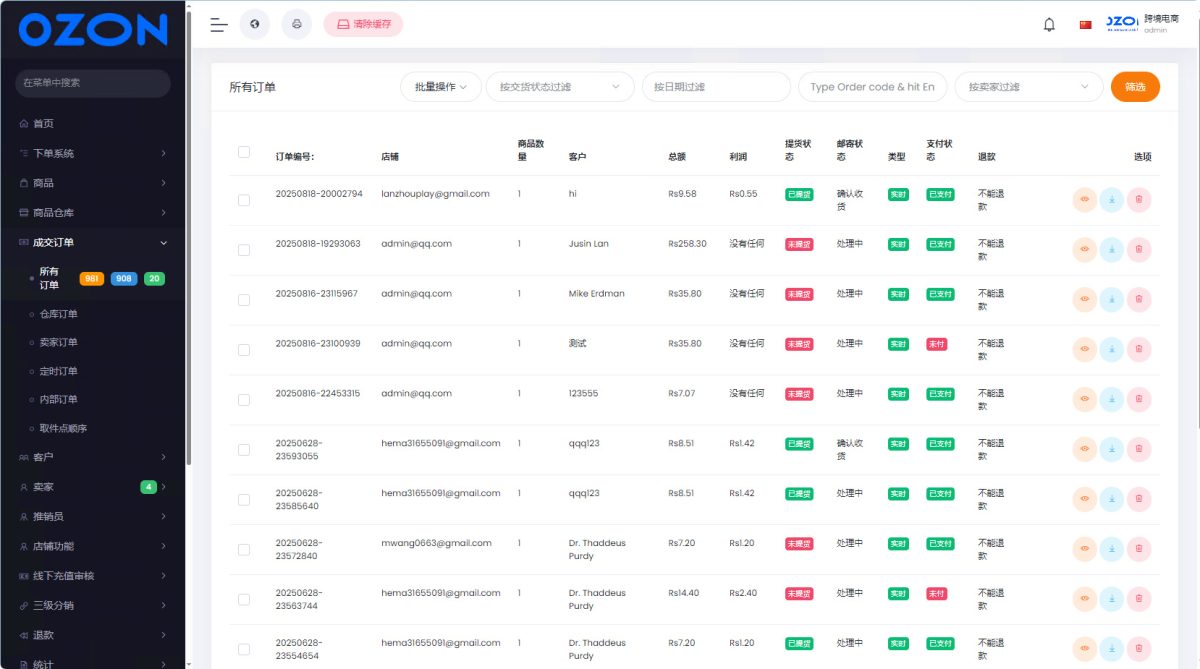Click the 清除缓存 clear cache button
Image resolution: width=1200 pixels, height=669 pixels.
click(x=363, y=24)
